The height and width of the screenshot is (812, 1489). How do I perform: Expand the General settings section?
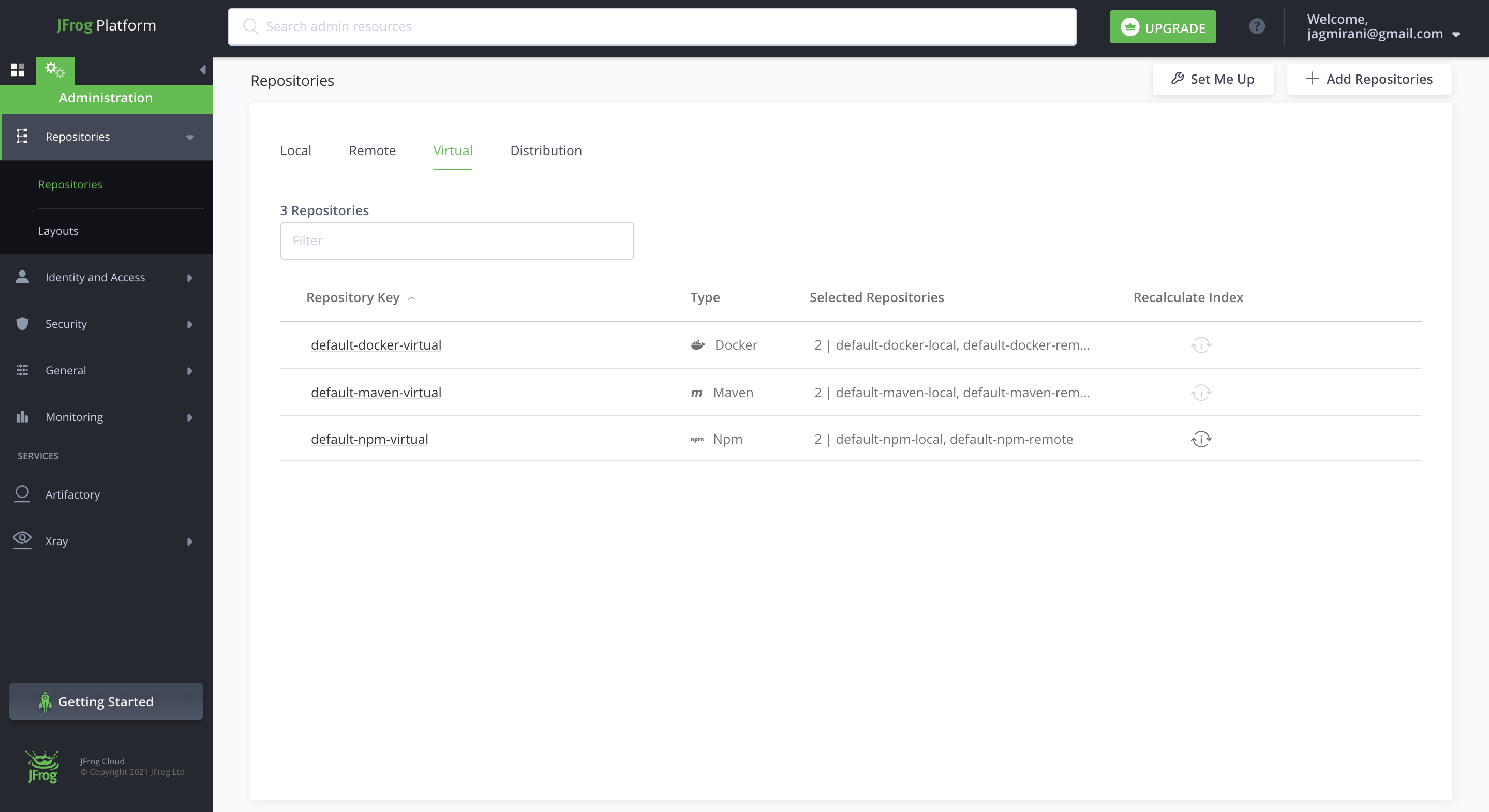tap(189, 370)
